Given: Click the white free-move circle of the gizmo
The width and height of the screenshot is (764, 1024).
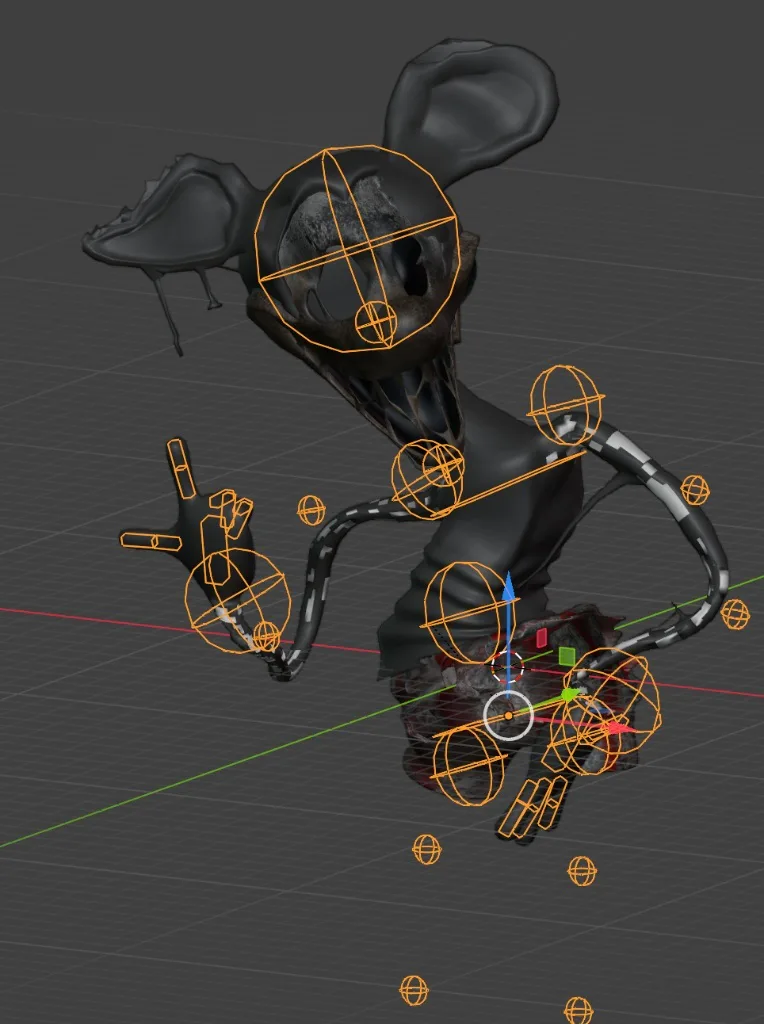Looking at the screenshot, I should pyautogui.click(x=509, y=716).
